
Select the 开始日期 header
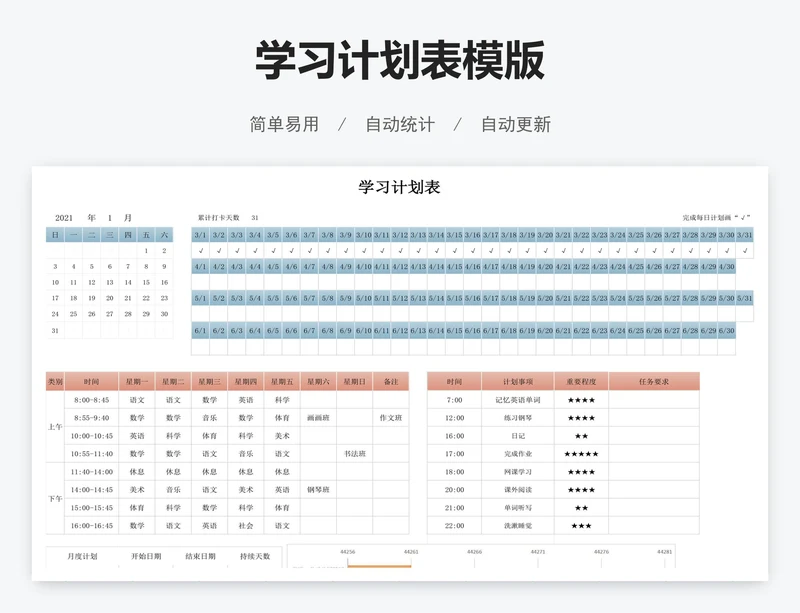pyautogui.click(x=146, y=556)
